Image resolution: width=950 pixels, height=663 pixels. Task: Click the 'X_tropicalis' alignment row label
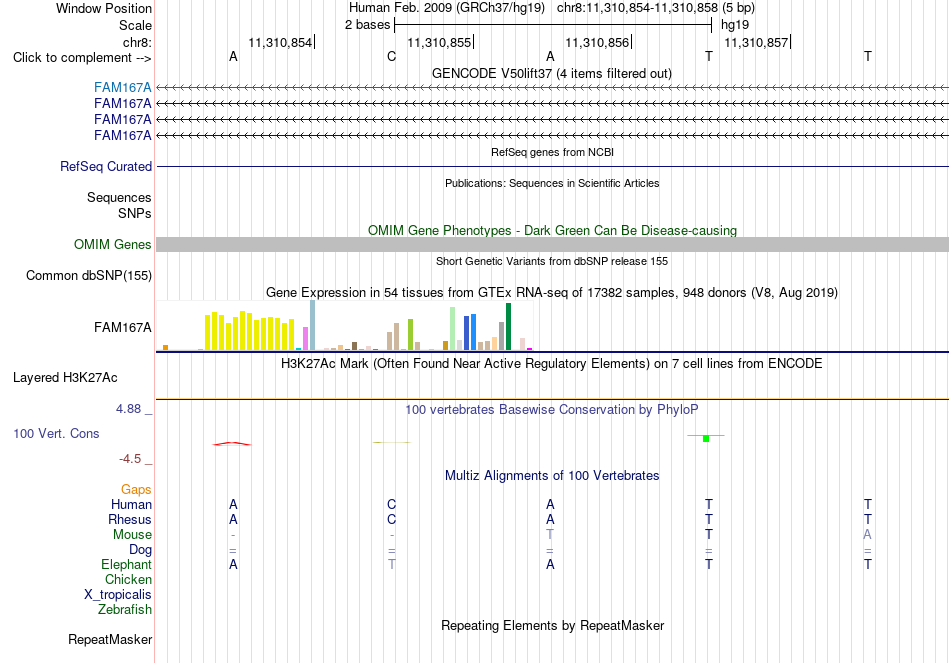118,595
